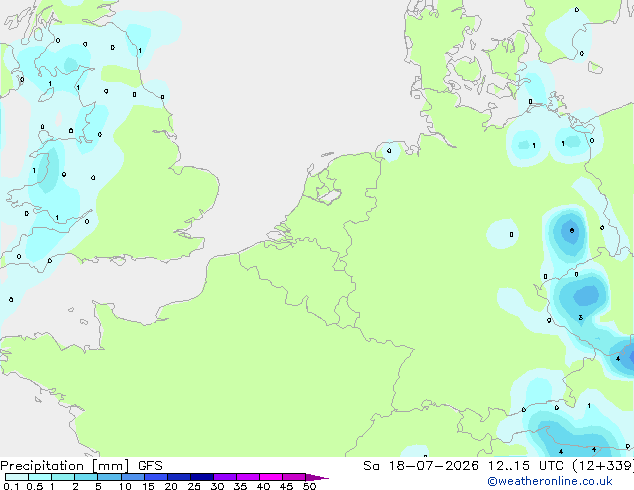Select the bright magenta 40–45 mm swatch

tap(271, 477)
